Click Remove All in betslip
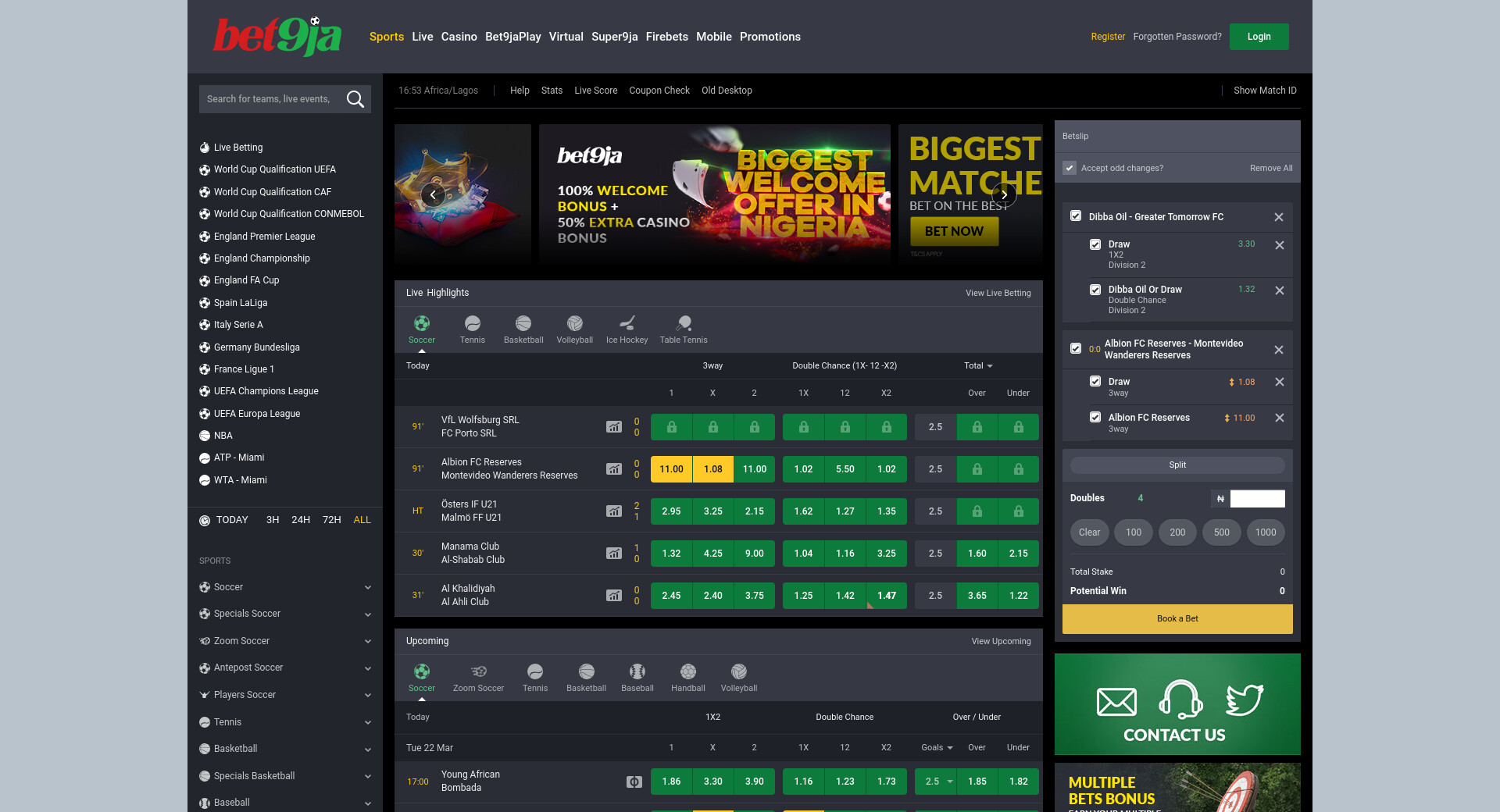The width and height of the screenshot is (1500, 812). pyautogui.click(x=1271, y=168)
